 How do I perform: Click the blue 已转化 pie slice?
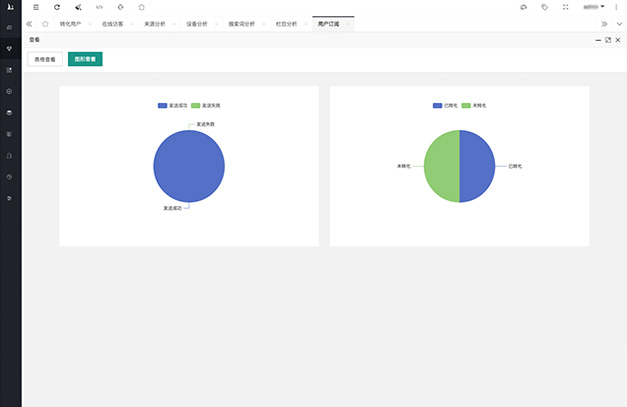coord(478,166)
